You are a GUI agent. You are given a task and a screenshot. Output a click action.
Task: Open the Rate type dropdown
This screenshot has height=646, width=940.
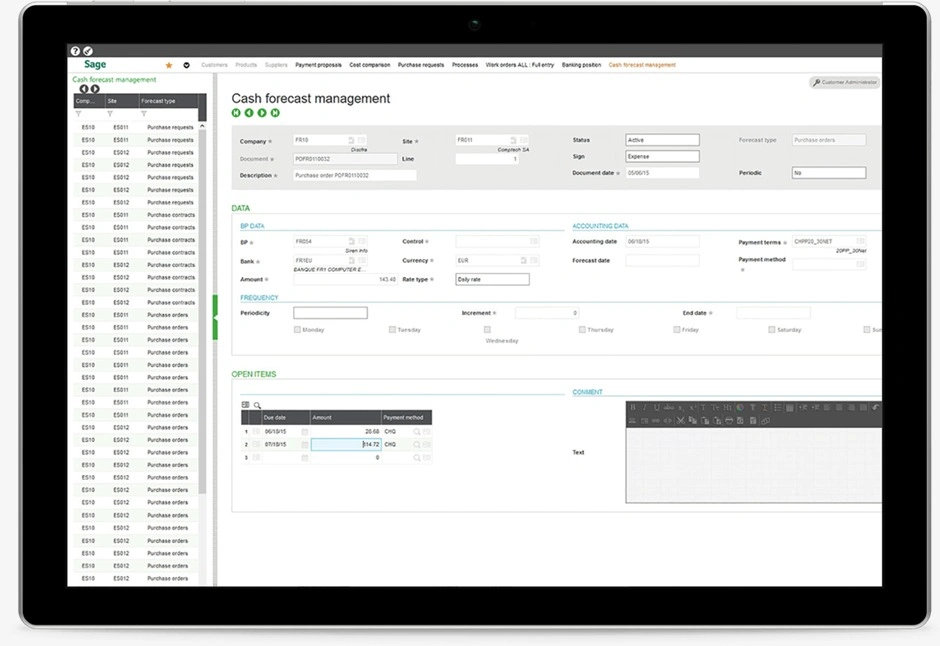(x=492, y=280)
